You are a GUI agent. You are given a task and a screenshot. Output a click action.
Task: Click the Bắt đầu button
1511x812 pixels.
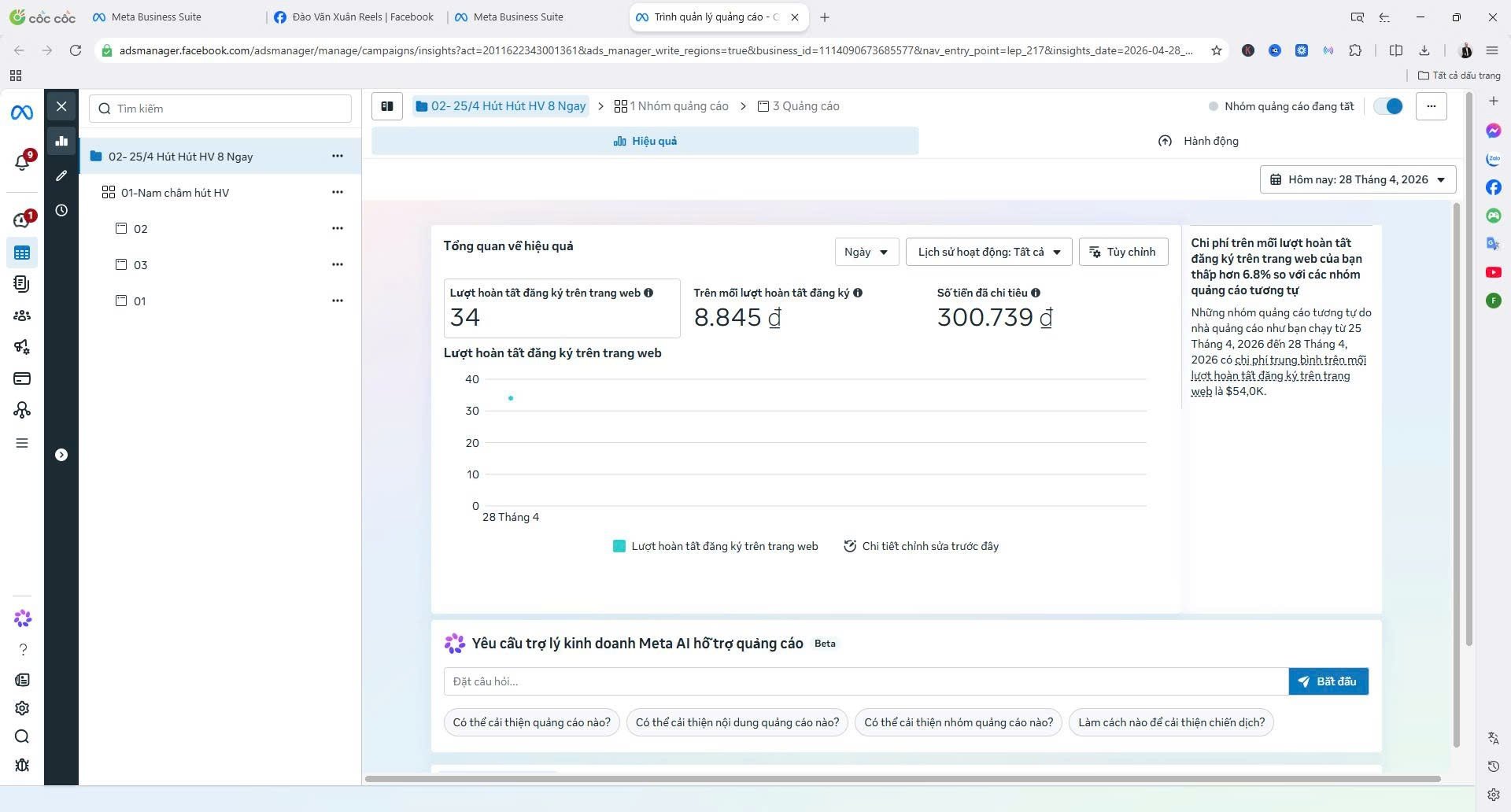coord(1328,681)
